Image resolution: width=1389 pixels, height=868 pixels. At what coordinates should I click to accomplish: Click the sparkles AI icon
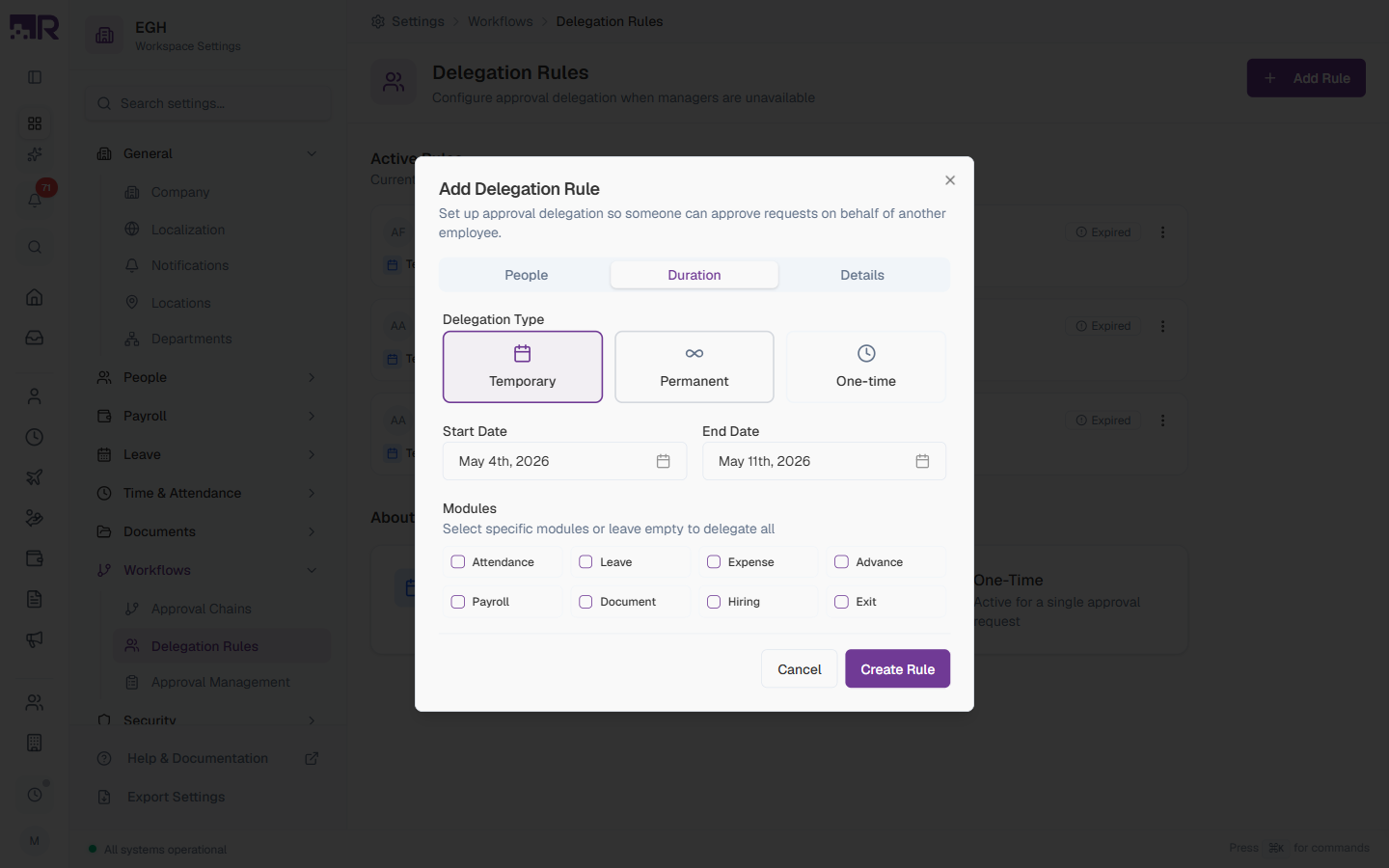(35, 154)
